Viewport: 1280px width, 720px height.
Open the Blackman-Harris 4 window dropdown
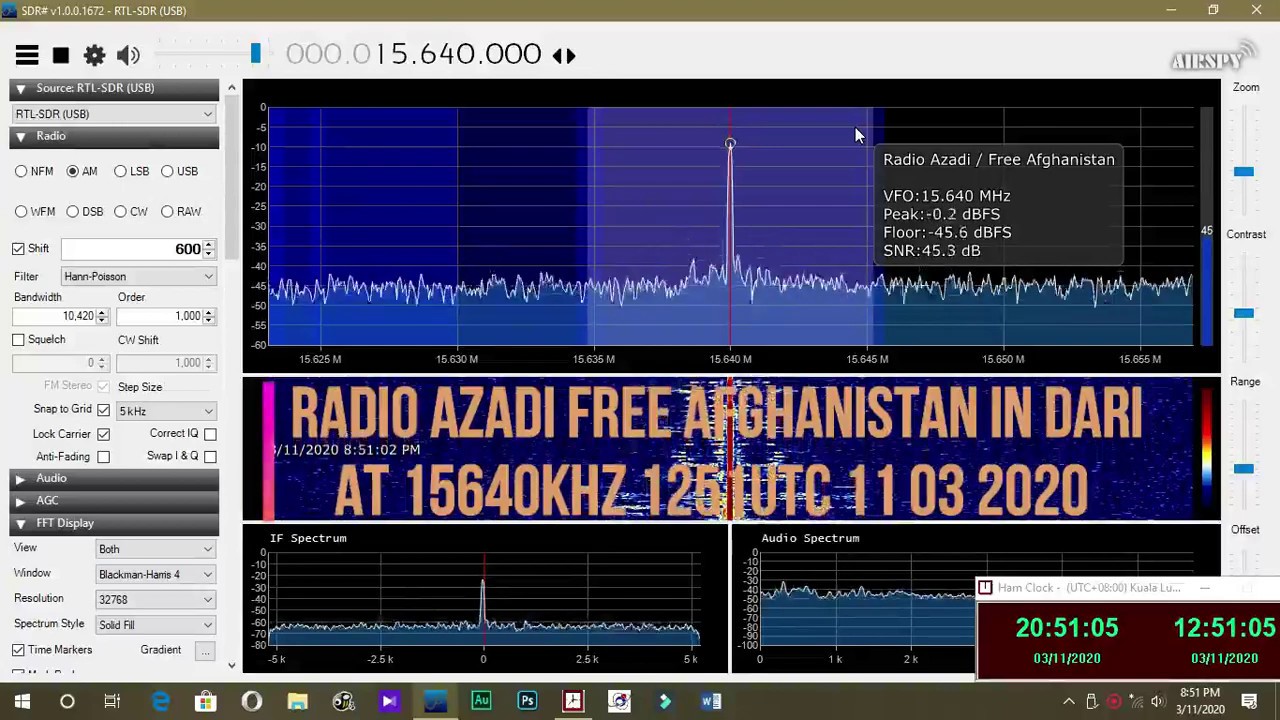pos(155,574)
